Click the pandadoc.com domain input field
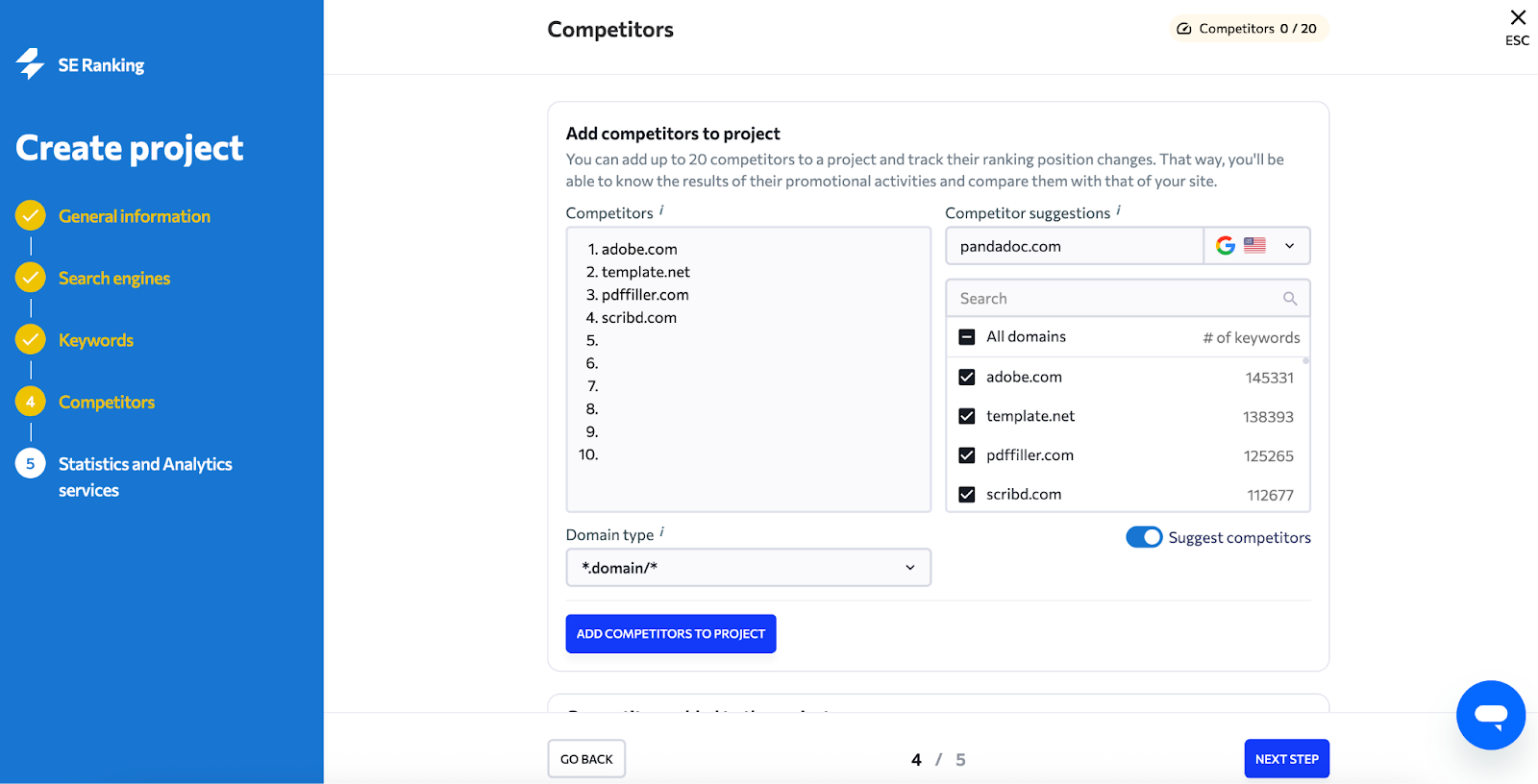The width and height of the screenshot is (1538, 784). [x=1075, y=246]
